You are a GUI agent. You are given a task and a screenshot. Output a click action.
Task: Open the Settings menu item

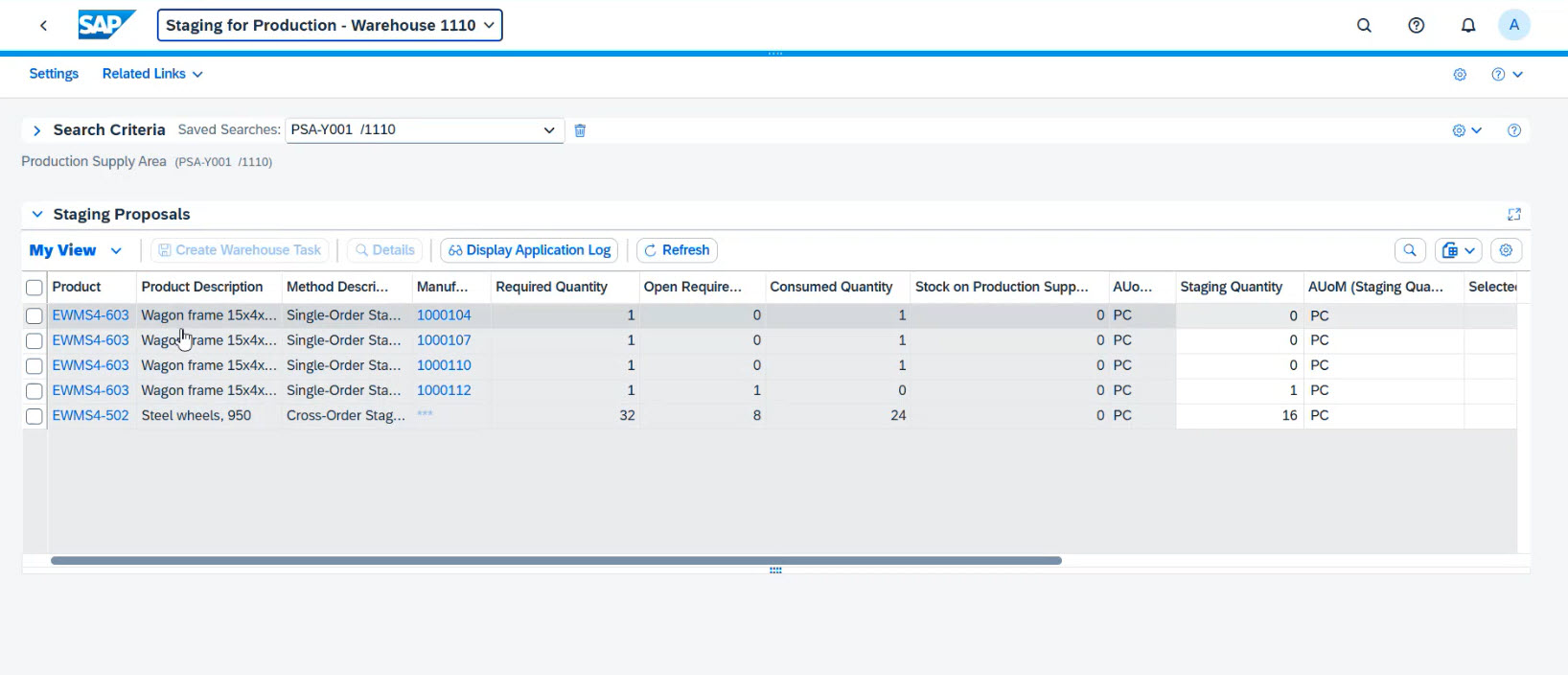(x=54, y=74)
